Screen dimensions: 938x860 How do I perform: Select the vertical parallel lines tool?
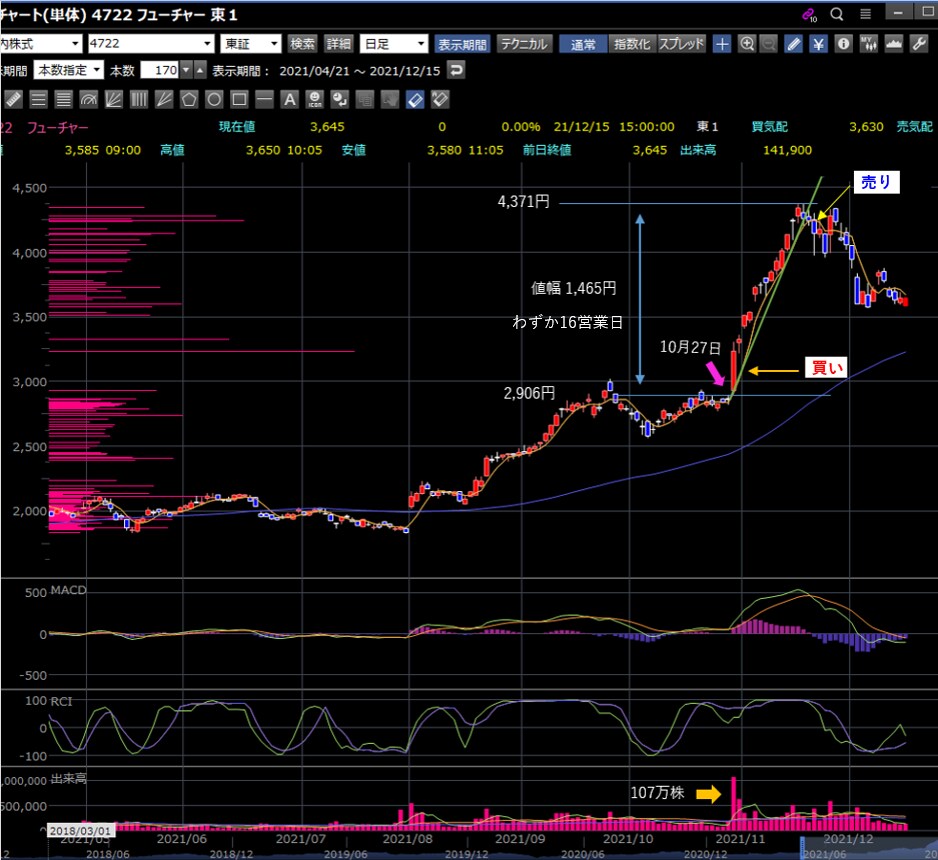pos(139,99)
